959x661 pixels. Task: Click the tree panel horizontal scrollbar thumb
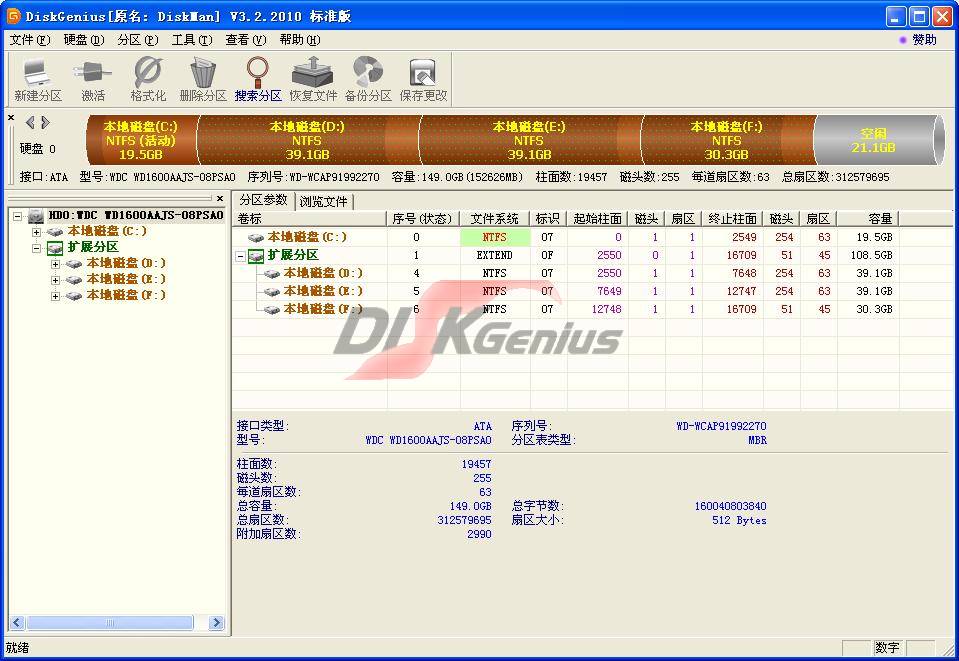pyautogui.click(x=110, y=622)
